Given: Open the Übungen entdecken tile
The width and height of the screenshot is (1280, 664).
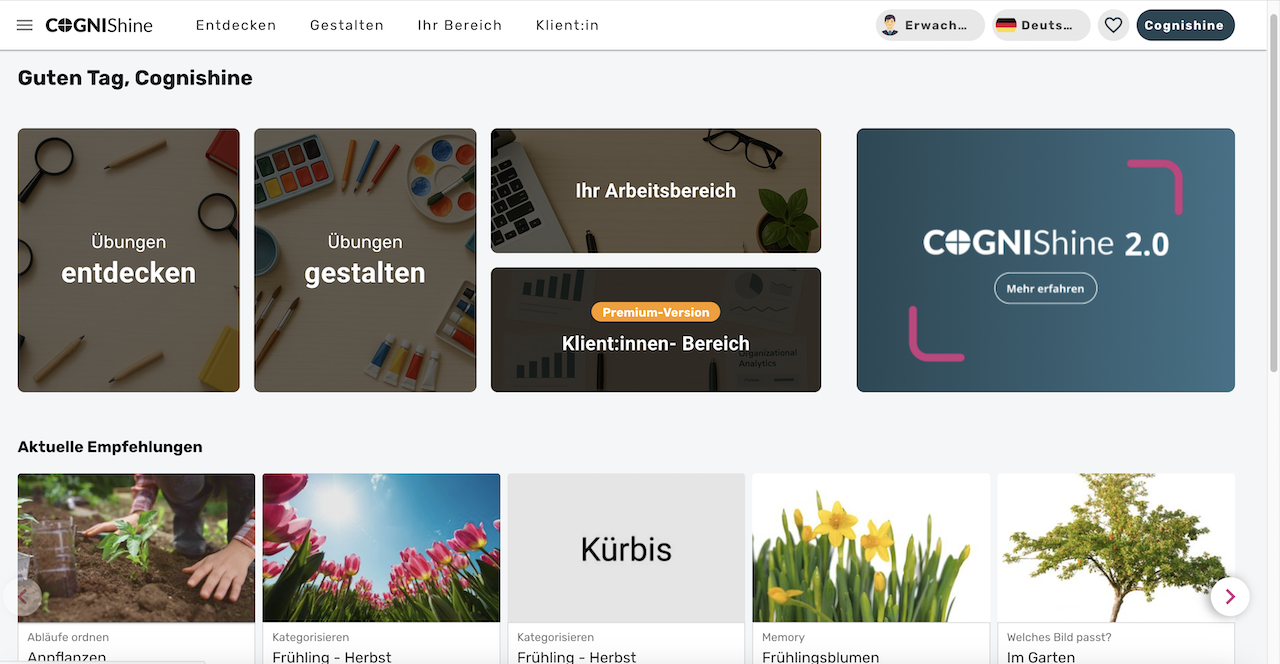Looking at the screenshot, I should tap(129, 260).
